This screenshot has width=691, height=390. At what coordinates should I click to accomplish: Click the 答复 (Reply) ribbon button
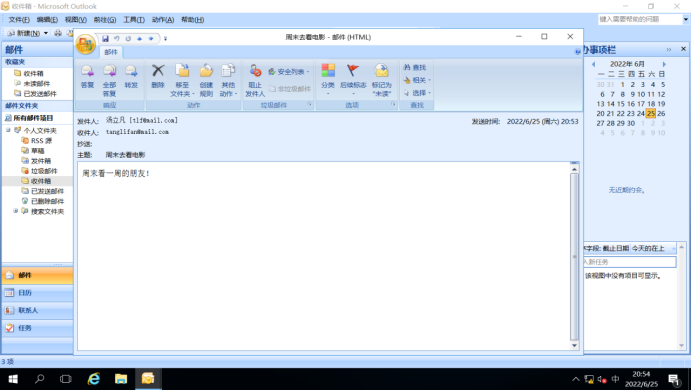point(87,76)
